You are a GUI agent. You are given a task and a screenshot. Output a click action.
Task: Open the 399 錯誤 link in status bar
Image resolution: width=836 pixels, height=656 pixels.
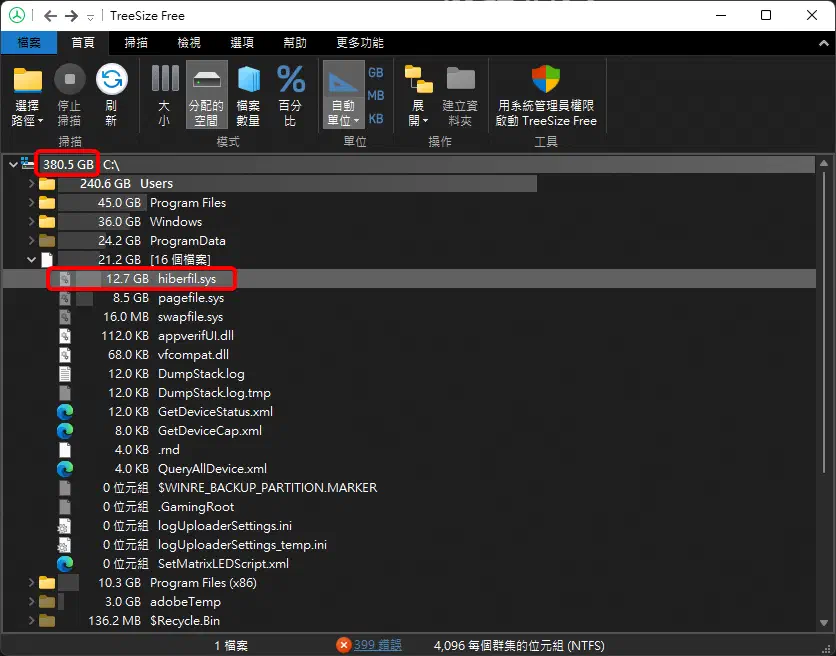click(x=378, y=645)
